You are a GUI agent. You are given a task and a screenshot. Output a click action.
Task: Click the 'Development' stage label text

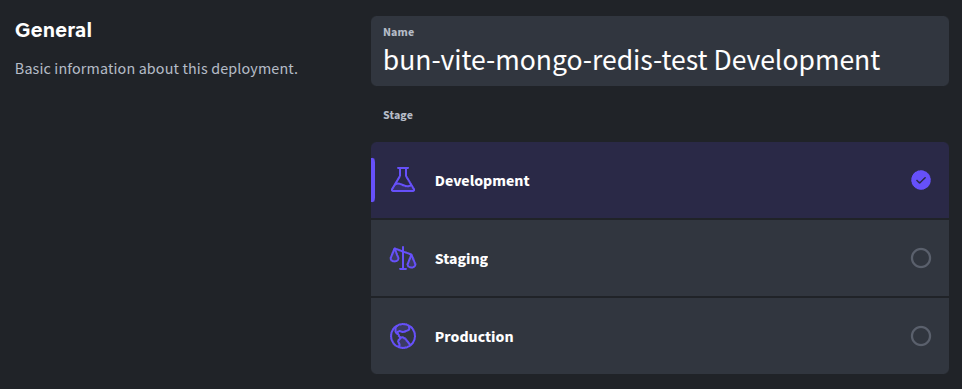[x=482, y=181]
